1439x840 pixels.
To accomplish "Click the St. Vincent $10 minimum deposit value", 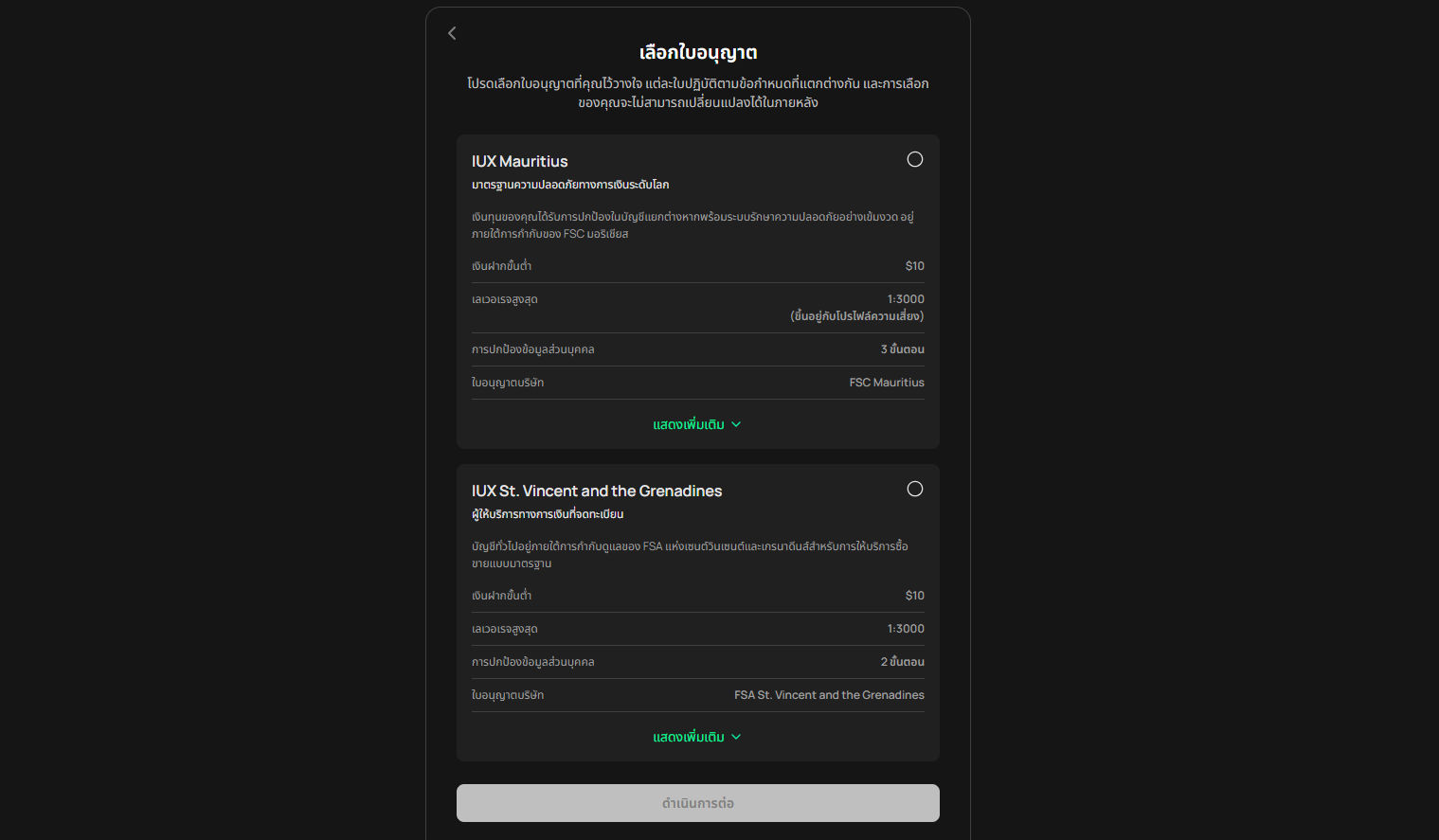I will [914, 596].
